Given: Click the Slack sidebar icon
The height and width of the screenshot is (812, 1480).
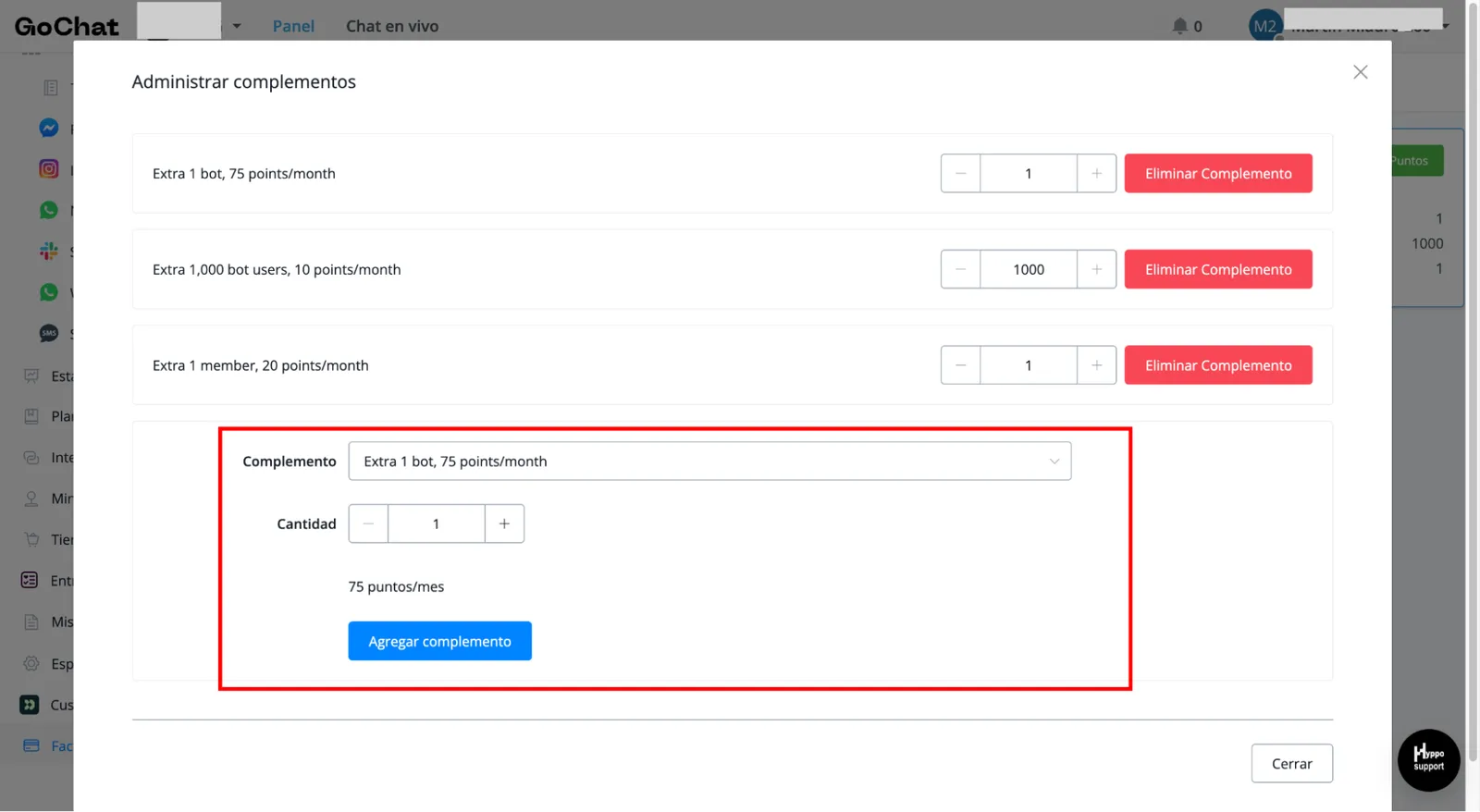Looking at the screenshot, I should coord(49,251).
